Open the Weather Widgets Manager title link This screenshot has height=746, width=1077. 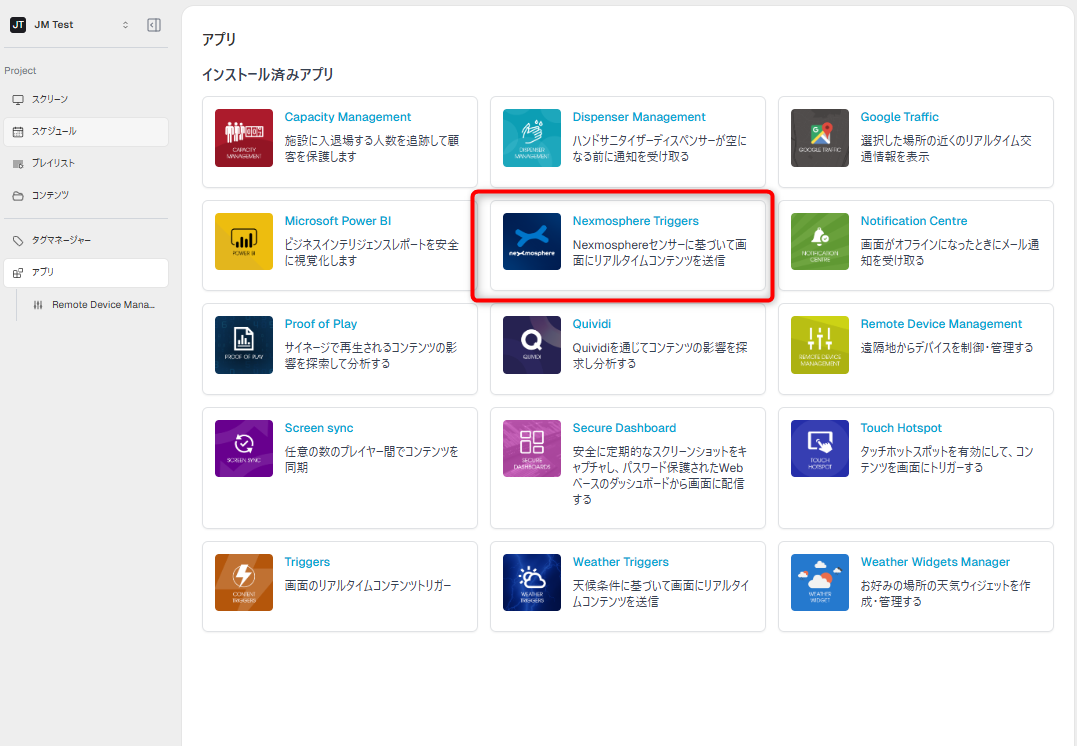[x=935, y=562]
